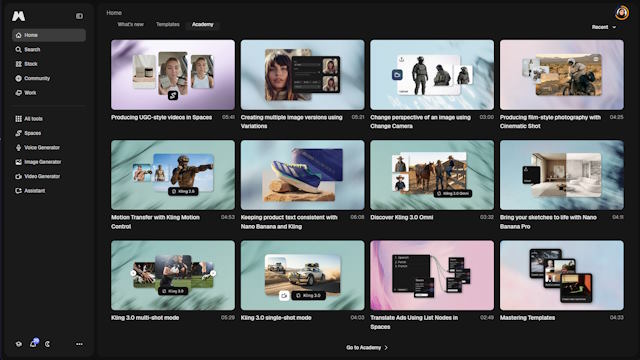Click the 05:41 duration of UGC-style video

click(x=228, y=117)
